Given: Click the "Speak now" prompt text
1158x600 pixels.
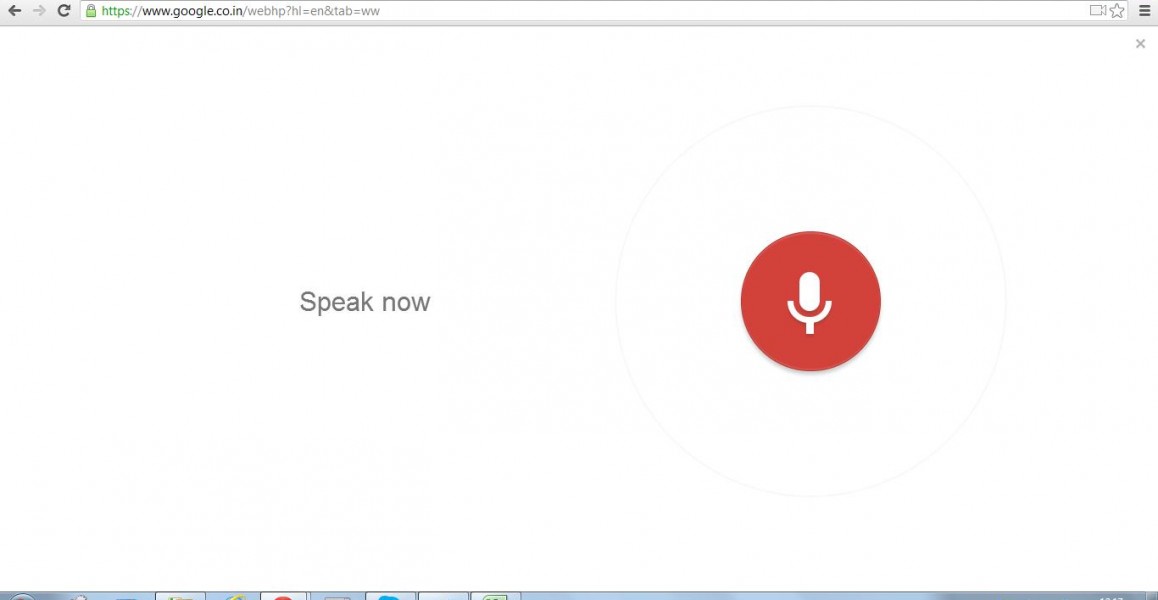Looking at the screenshot, I should pyautogui.click(x=365, y=302).
